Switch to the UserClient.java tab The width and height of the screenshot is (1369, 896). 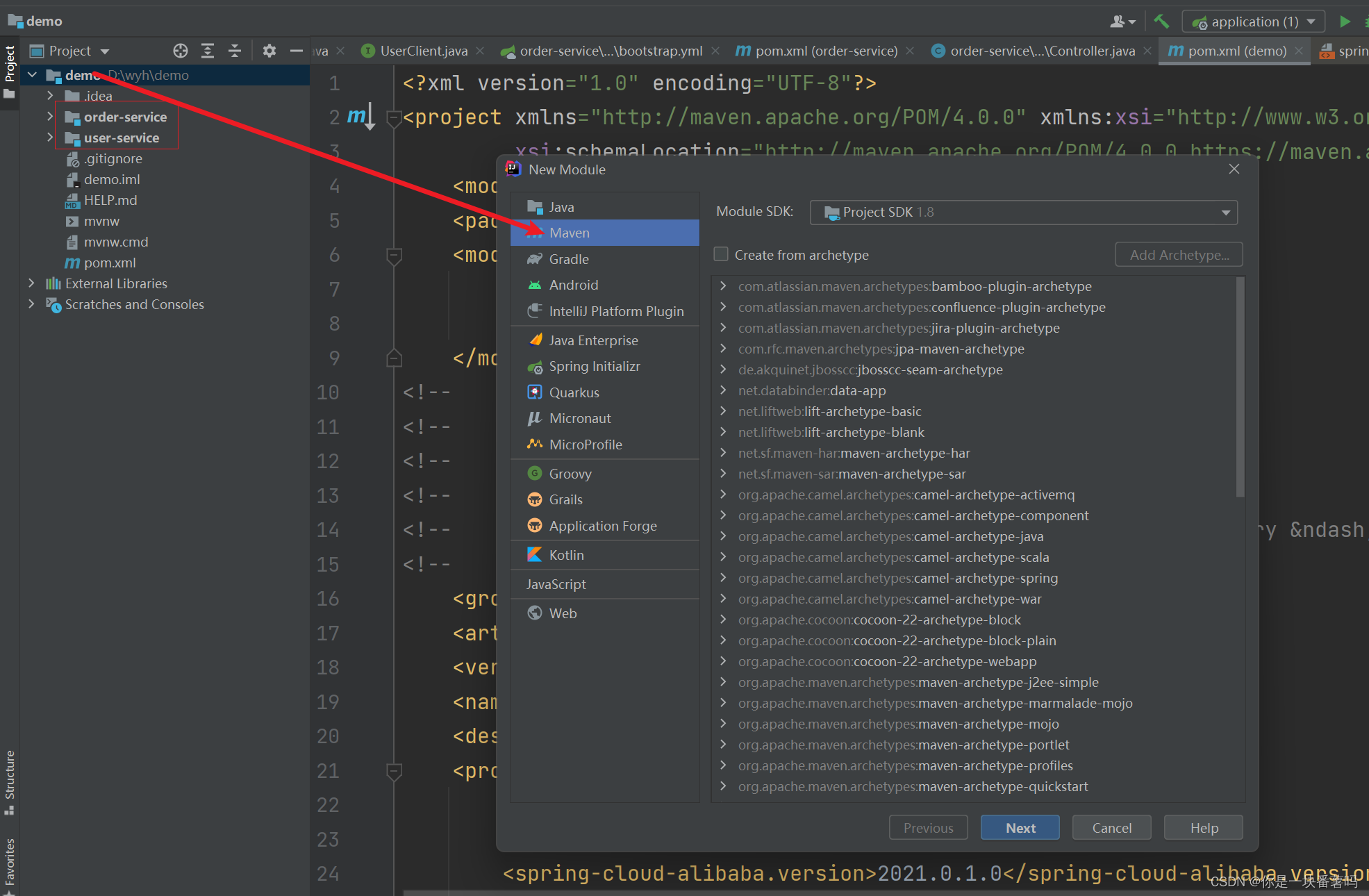pos(424,51)
